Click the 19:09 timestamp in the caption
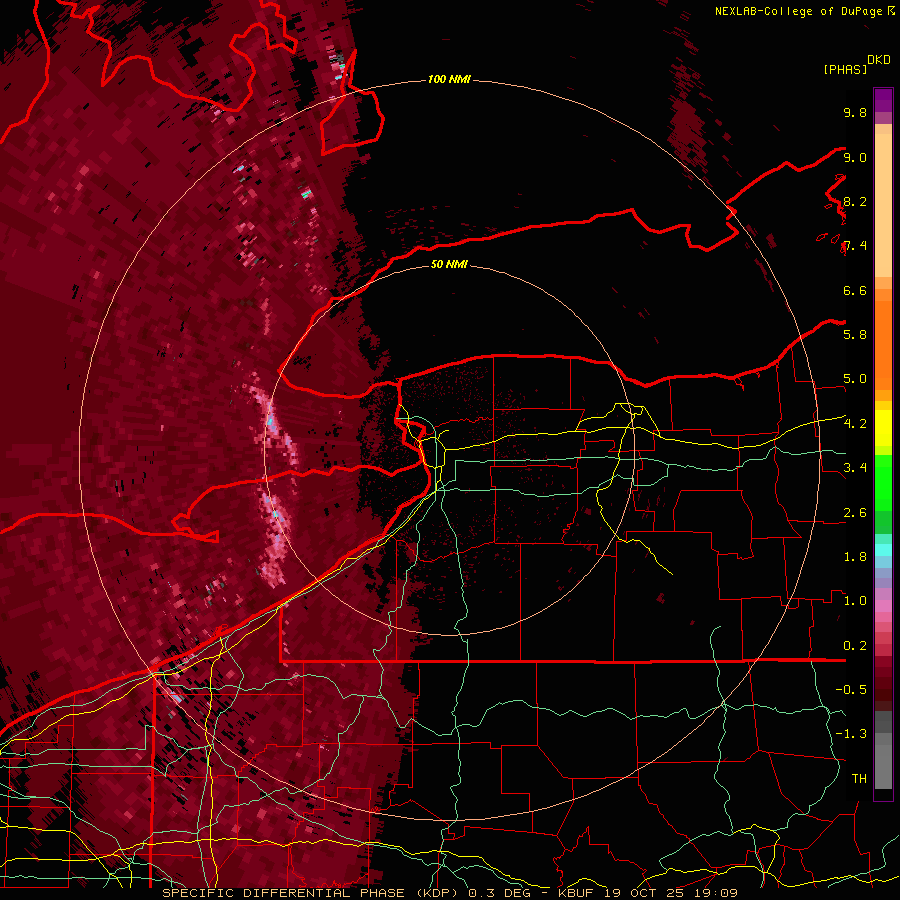The image size is (900, 900). pos(716,893)
